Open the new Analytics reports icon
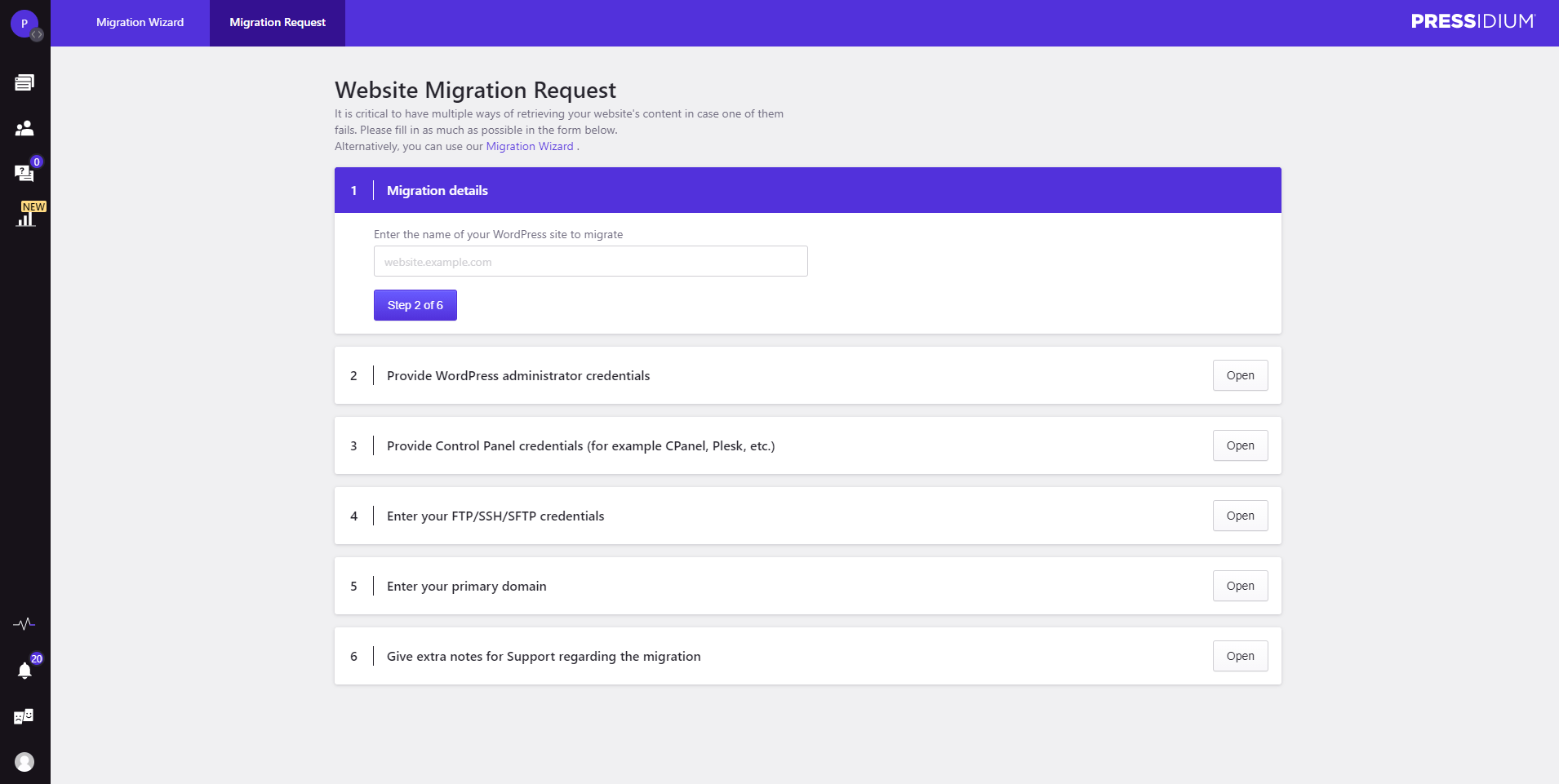The width and height of the screenshot is (1559, 784). pyautogui.click(x=25, y=217)
